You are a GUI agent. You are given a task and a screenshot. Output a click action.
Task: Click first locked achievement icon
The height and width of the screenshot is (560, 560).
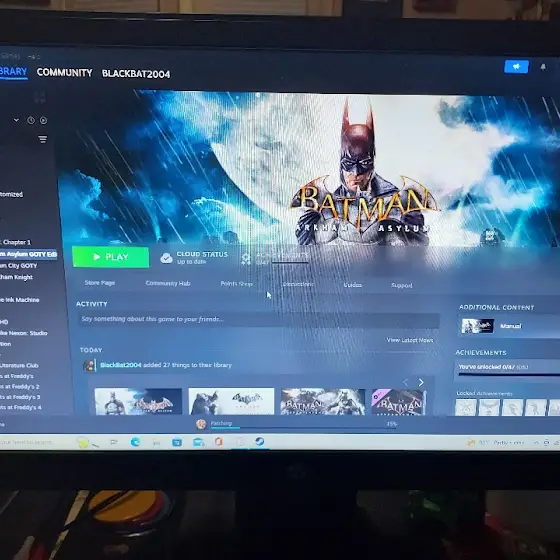click(466, 407)
